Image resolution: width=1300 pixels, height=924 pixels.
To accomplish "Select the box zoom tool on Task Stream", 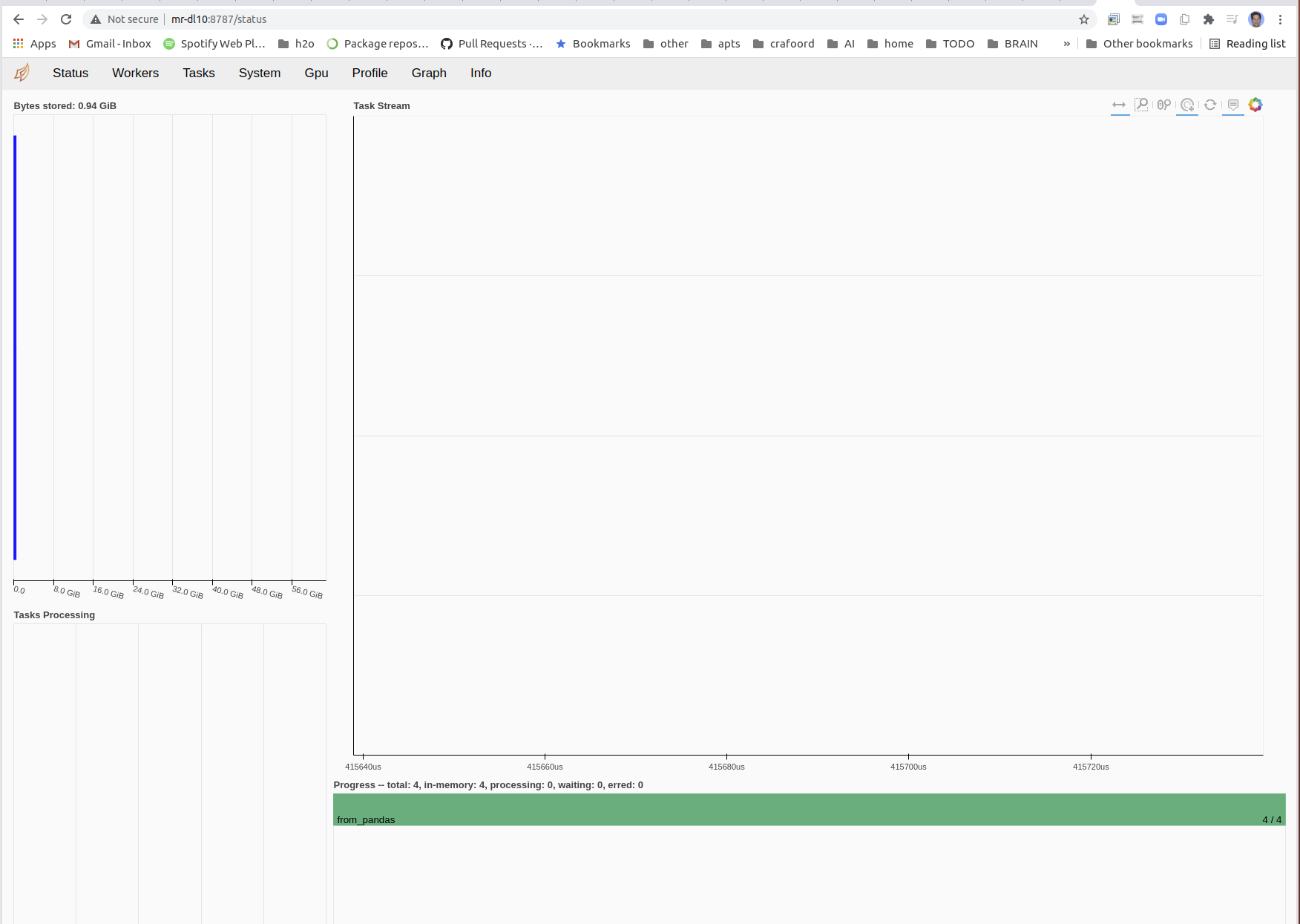I will coord(1142,105).
